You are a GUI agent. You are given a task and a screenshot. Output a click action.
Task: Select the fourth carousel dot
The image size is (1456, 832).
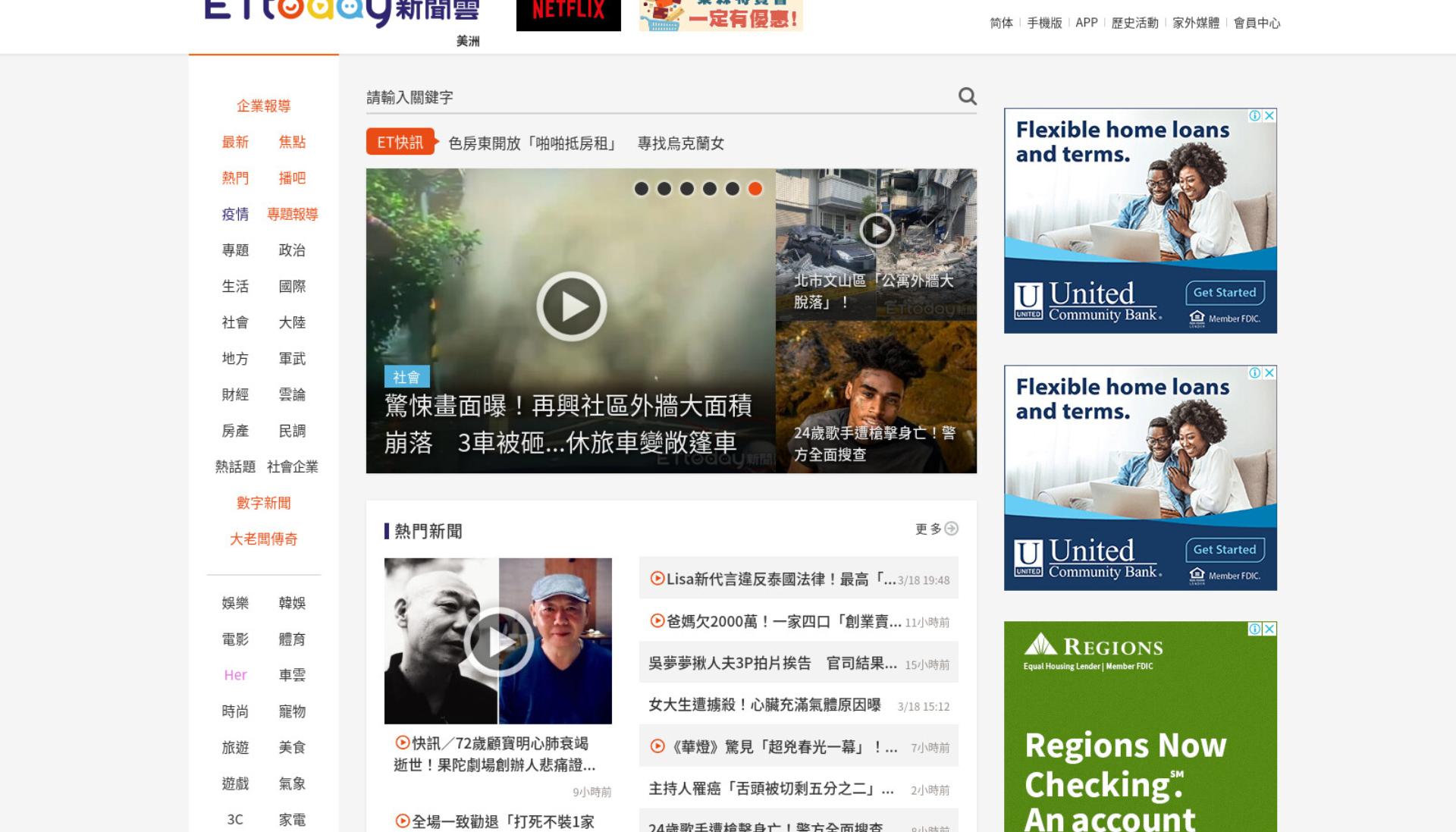coord(709,189)
